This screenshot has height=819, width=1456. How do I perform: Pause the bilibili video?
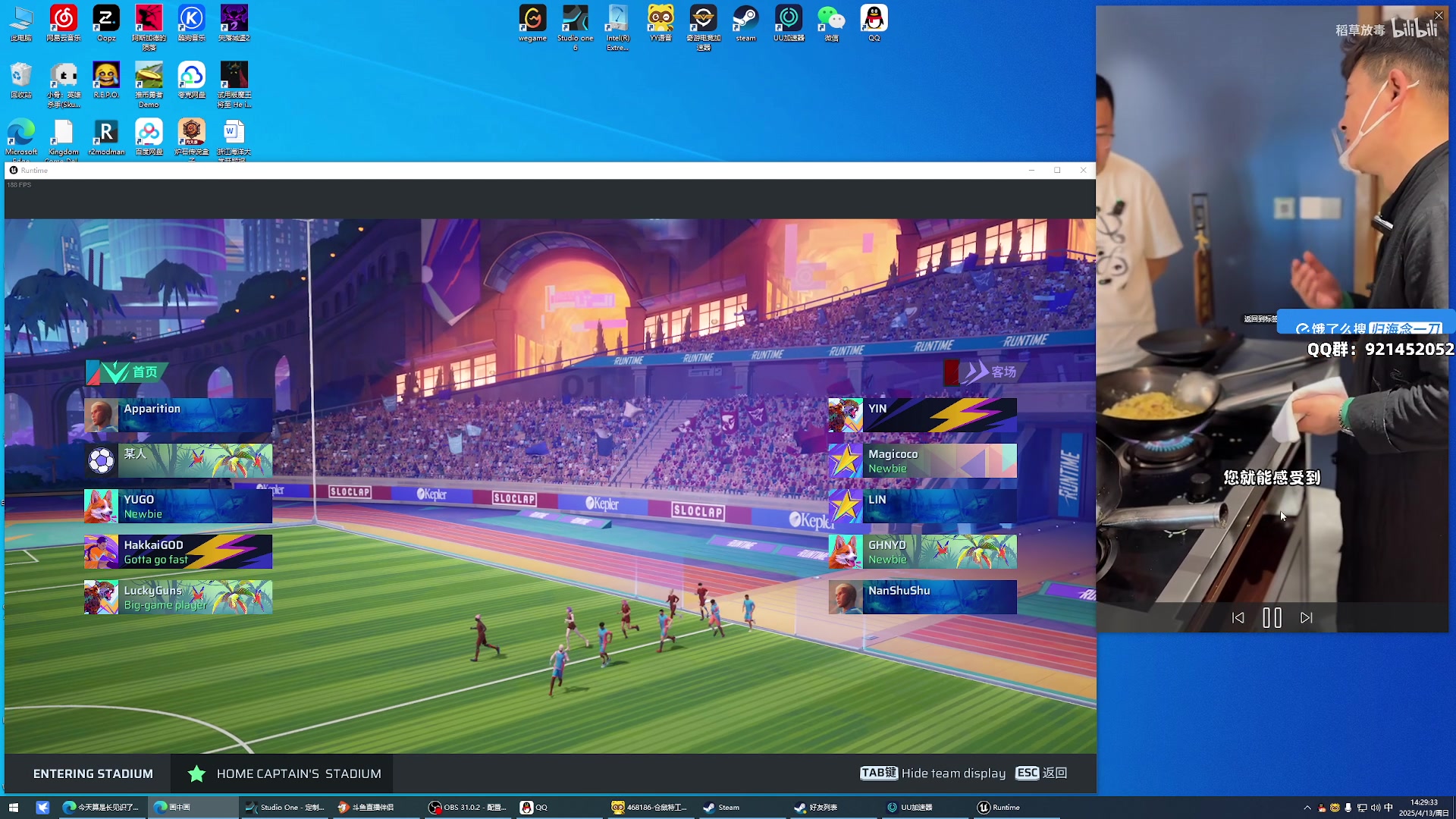tap(1272, 618)
